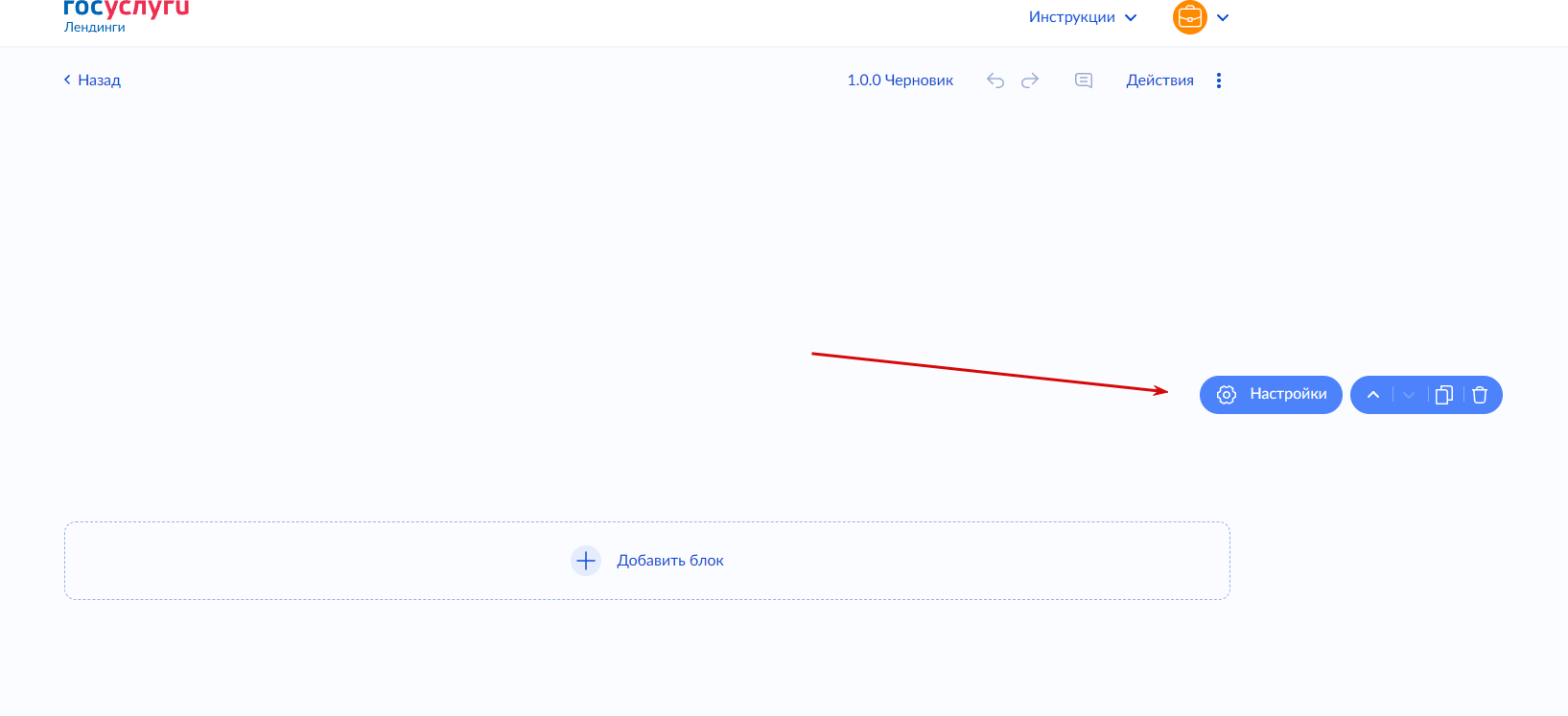1568x716 pixels.
Task: Click the three-dot more options icon
Action: coord(1219,81)
